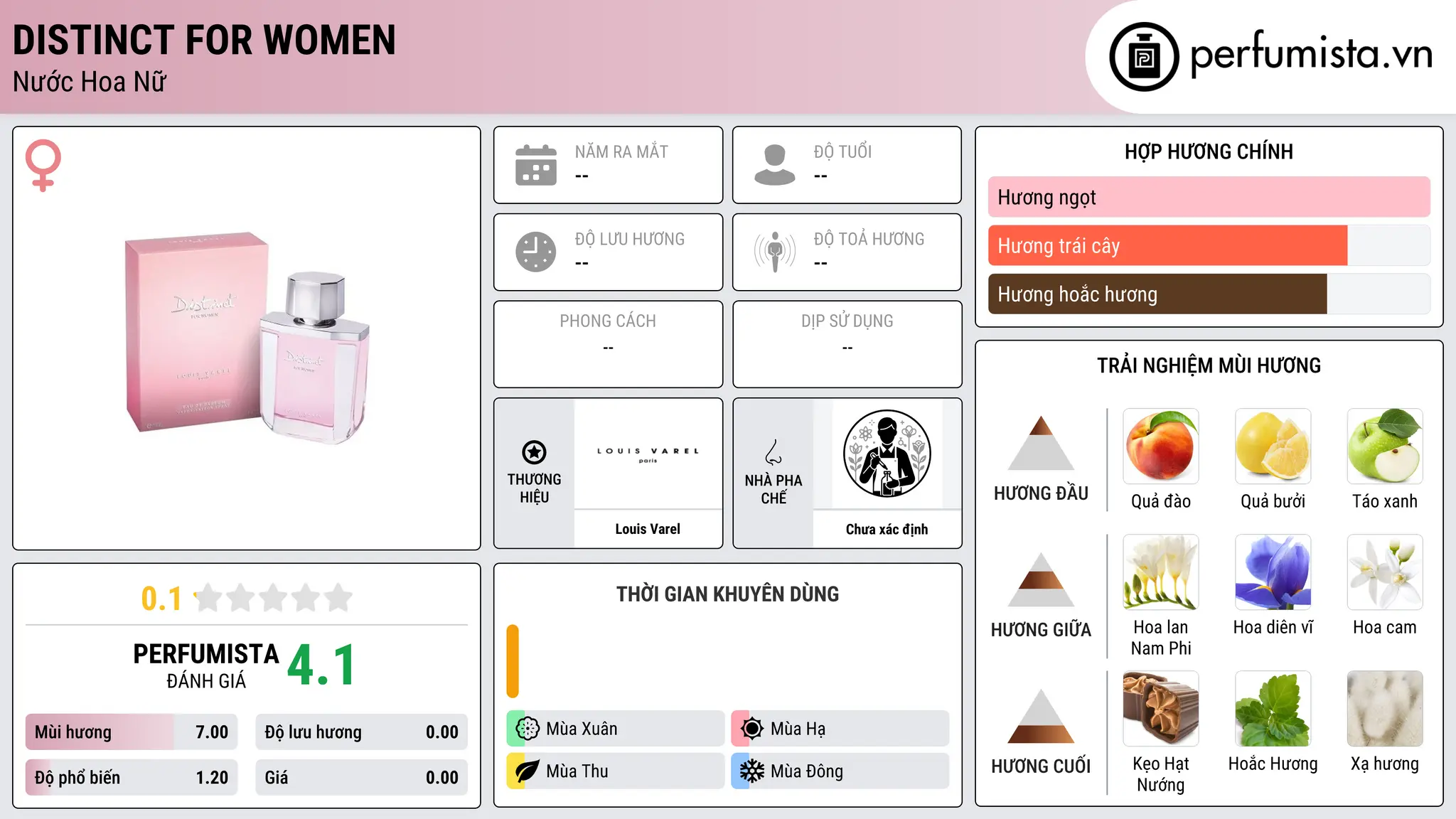1456x819 pixels.
Task: Click the Mùa Đông season label
Action: (x=807, y=771)
